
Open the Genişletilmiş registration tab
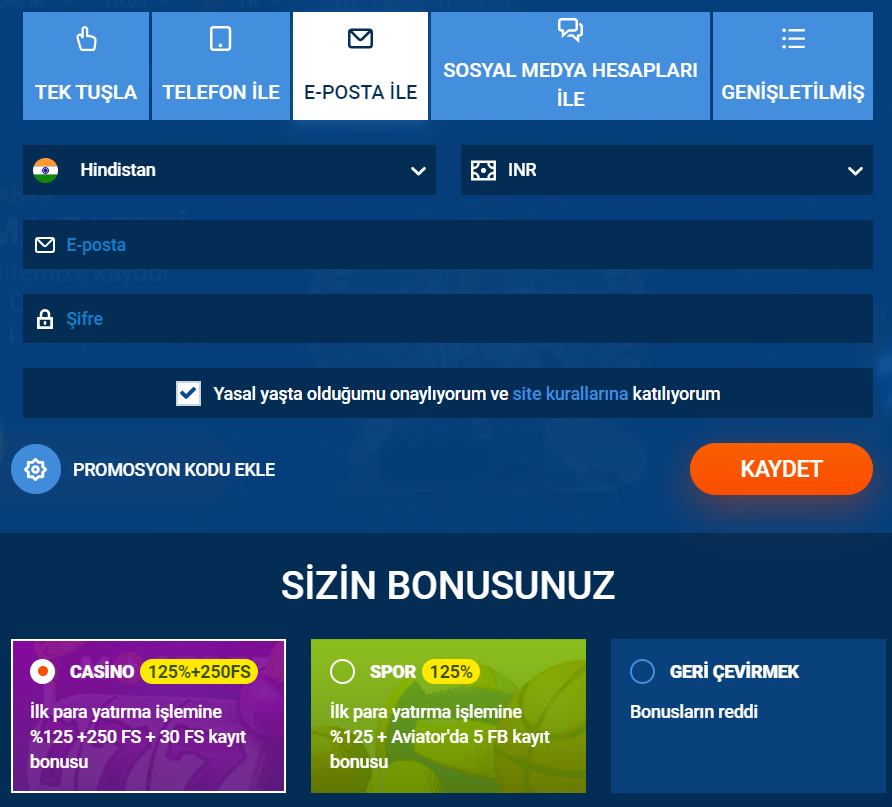[792, 66]
